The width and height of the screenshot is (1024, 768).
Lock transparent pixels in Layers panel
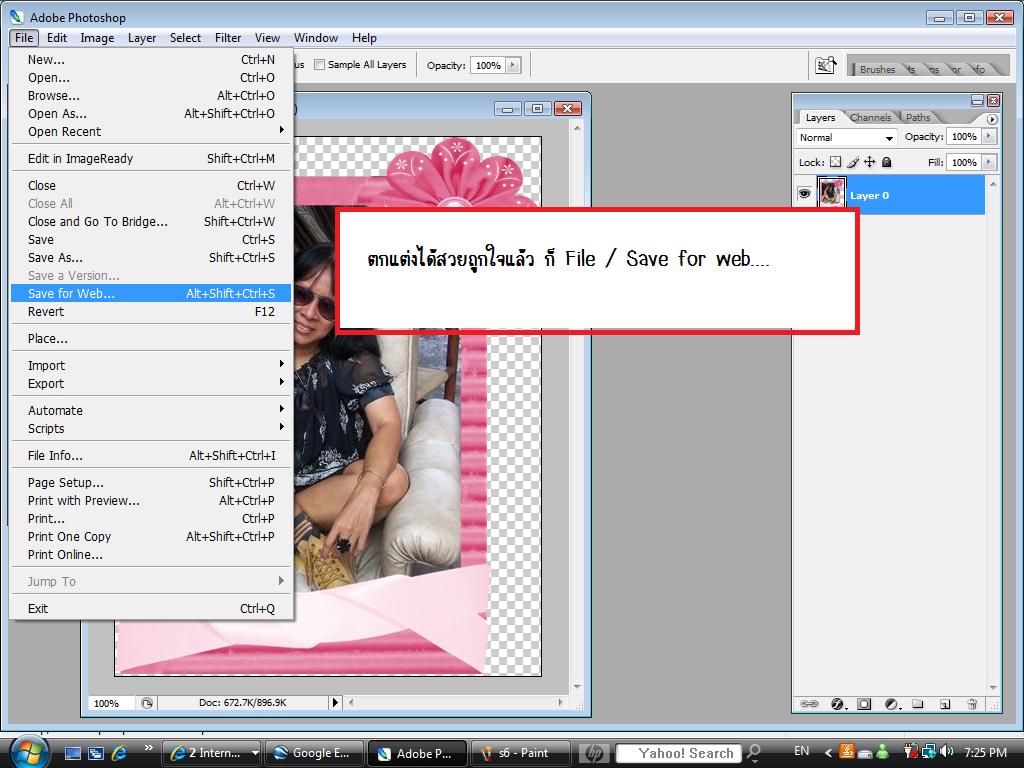[x=836, y=162]
